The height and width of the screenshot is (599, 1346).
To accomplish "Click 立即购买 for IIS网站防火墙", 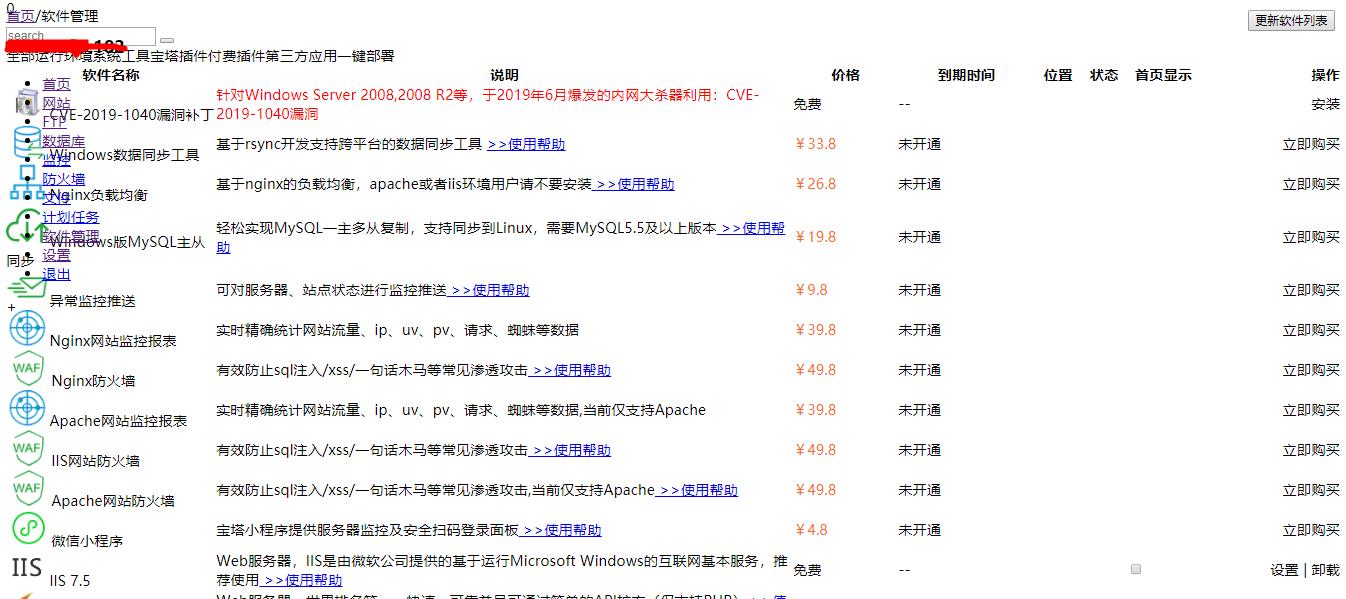I will pyautogui.click(x=1311, y=450).
